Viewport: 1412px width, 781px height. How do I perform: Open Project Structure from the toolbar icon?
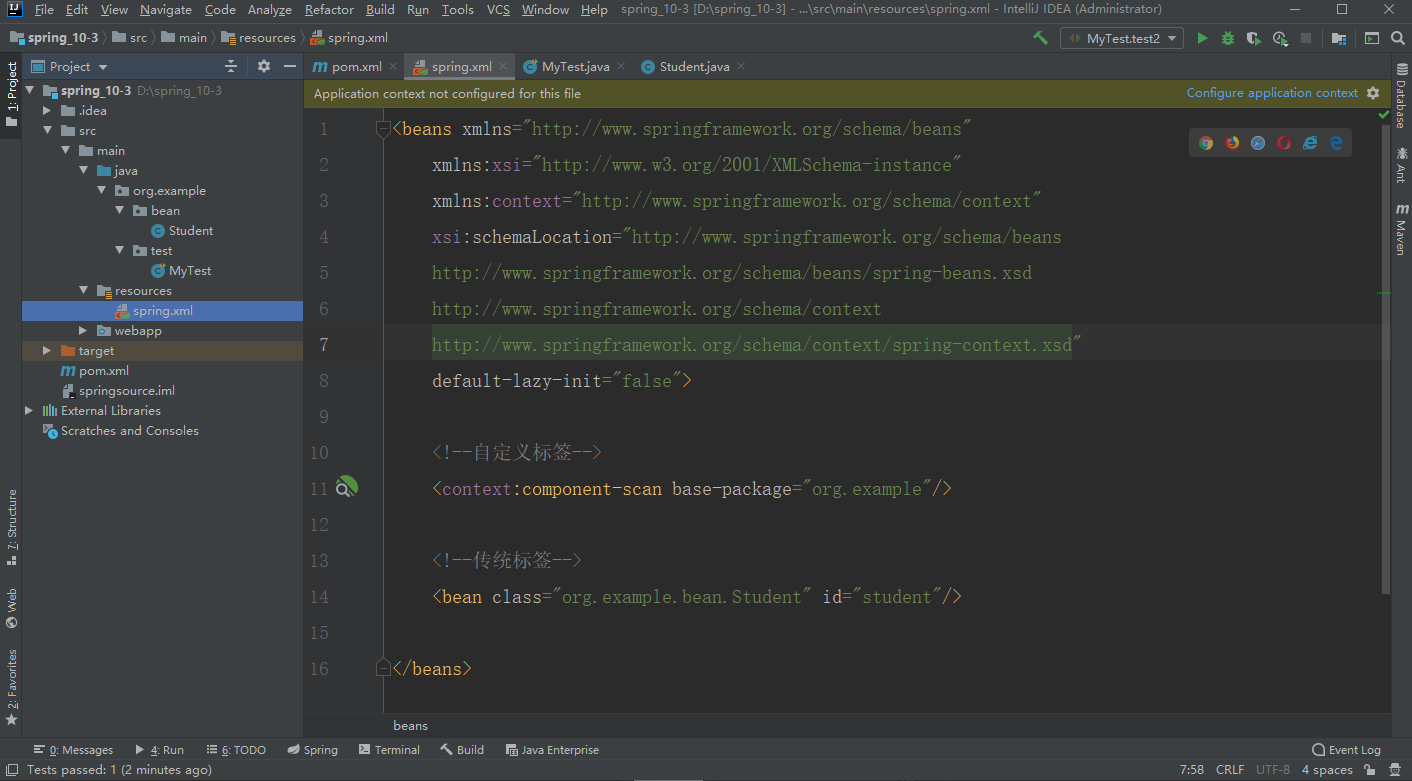point(1338,38)
